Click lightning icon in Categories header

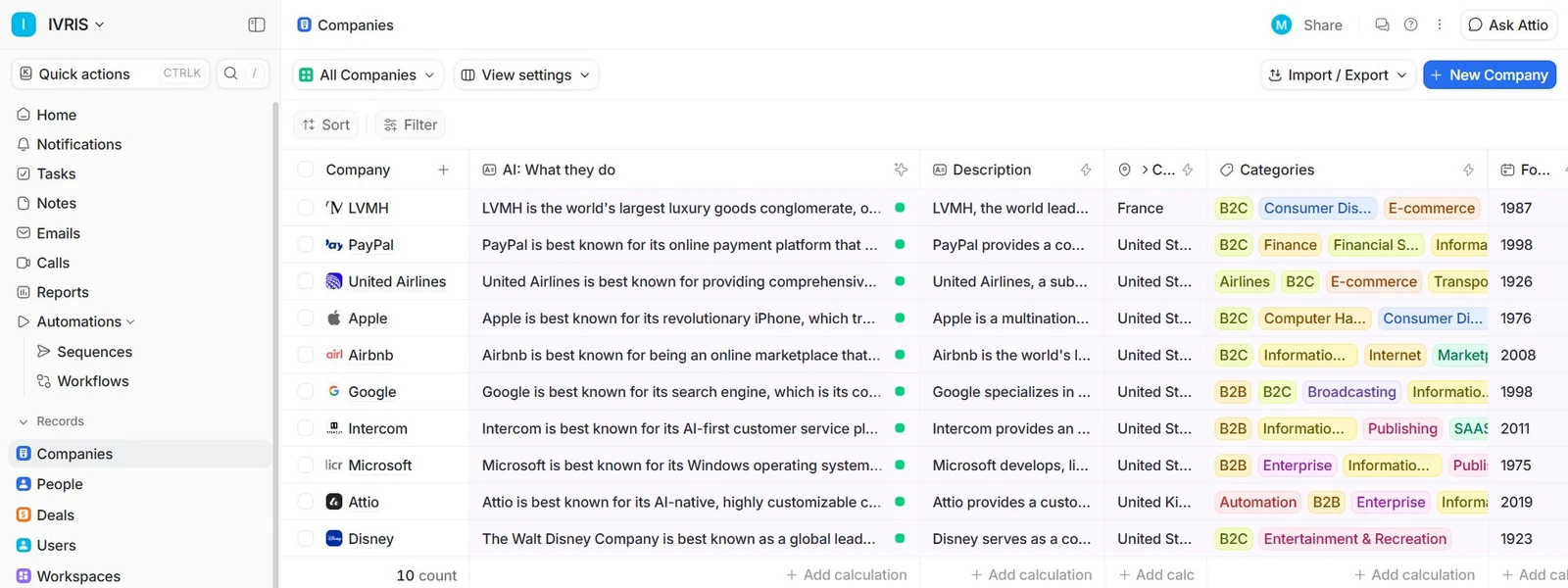point(1468,170)
